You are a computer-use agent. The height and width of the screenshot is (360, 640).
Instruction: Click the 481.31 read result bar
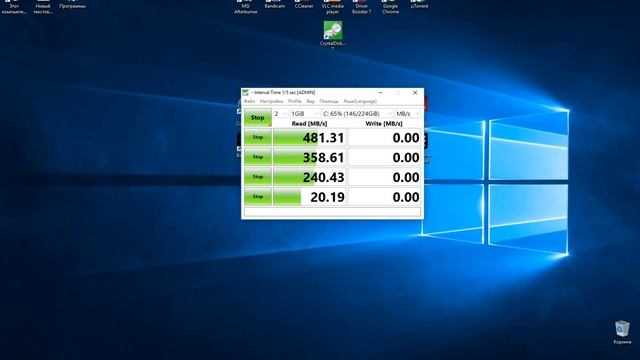(309, 138)
